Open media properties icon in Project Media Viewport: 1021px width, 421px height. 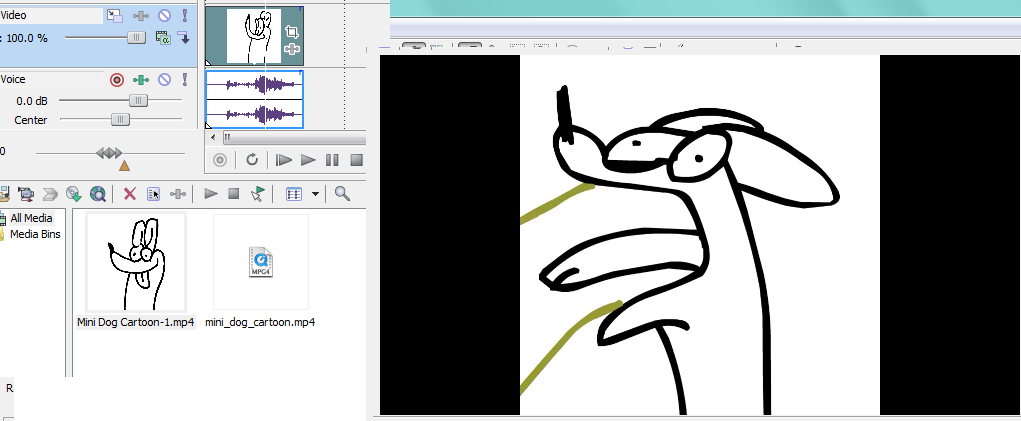[x=154, y=194]
